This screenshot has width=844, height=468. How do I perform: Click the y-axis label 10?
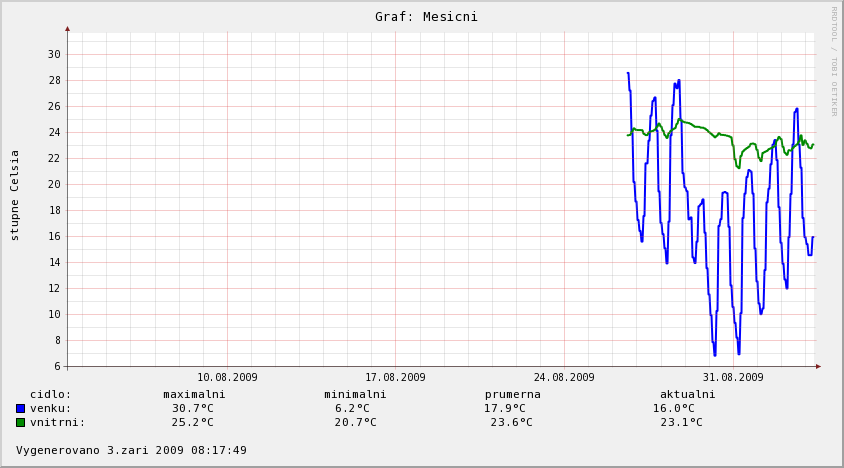[x=54, y=315]
